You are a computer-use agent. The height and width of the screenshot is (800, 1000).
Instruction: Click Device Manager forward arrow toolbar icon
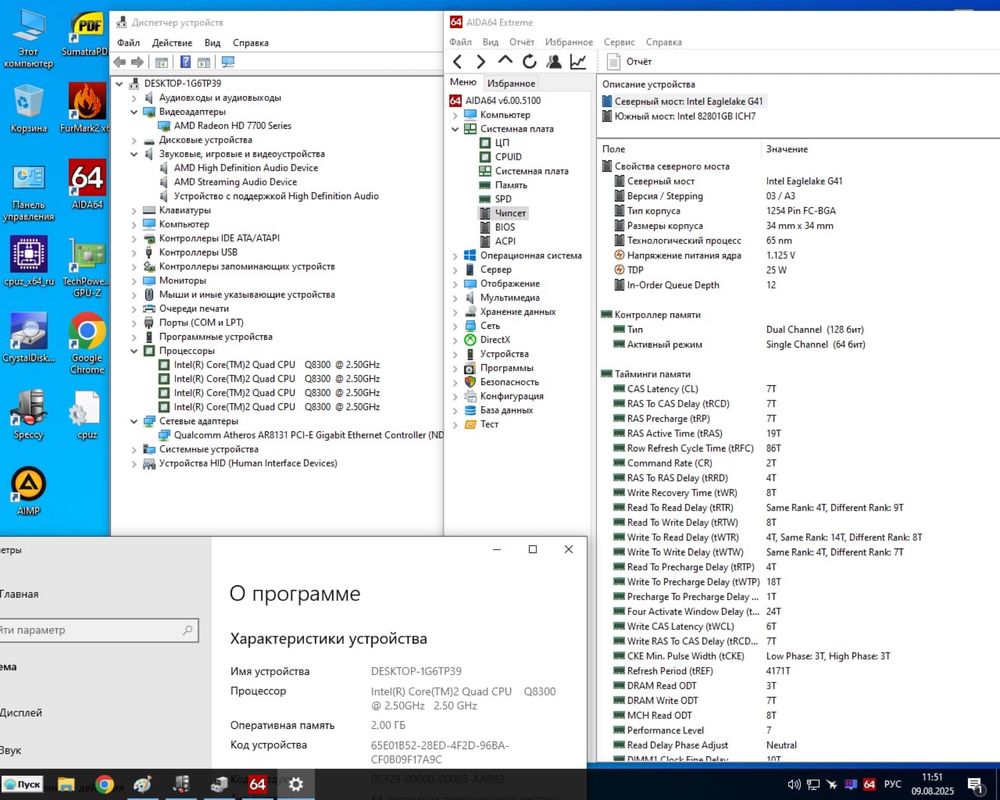pos(137,62)
